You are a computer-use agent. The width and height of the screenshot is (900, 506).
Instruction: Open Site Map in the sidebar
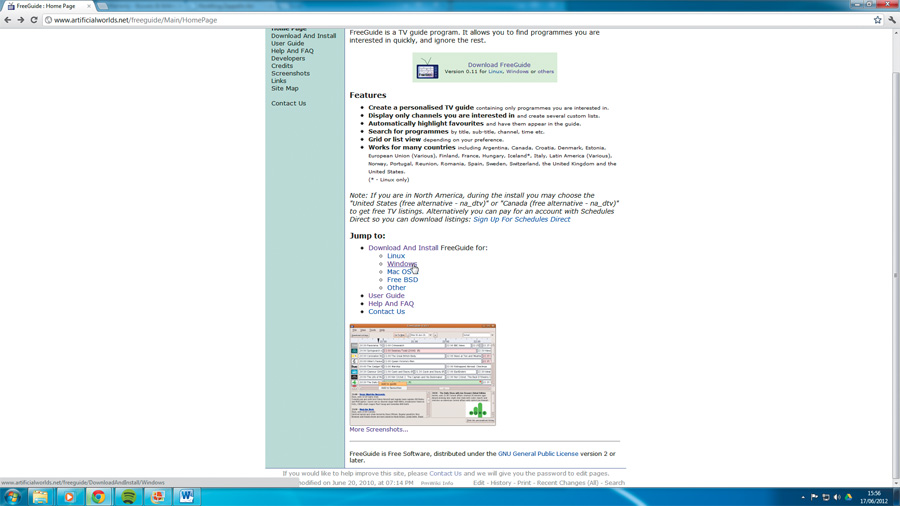[x=285, y=88]
